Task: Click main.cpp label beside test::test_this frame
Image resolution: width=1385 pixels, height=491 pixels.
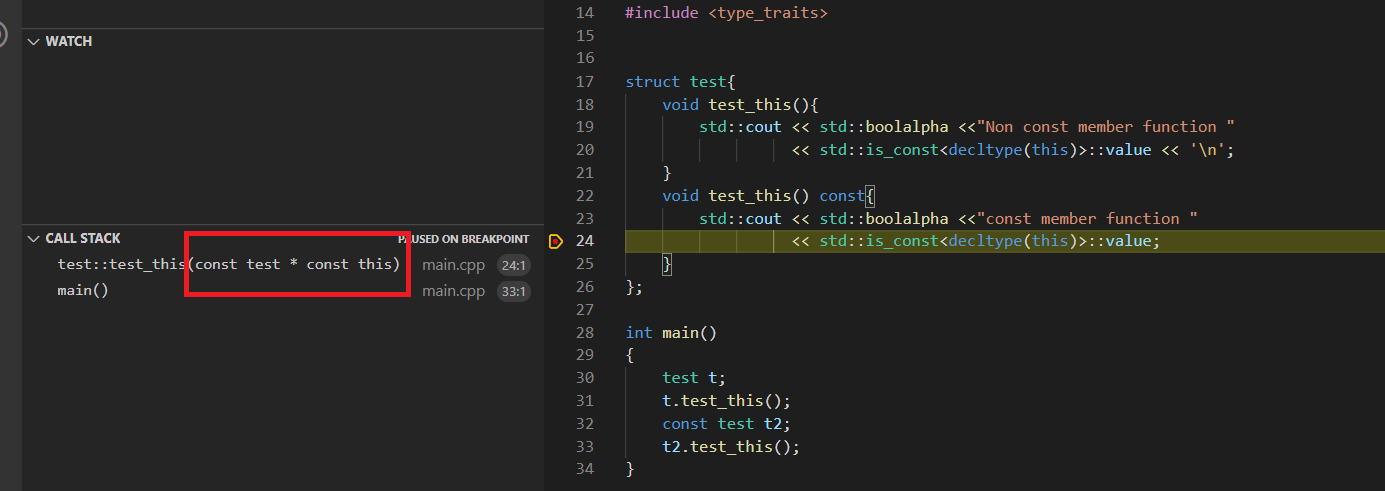Action: (453, 264)
